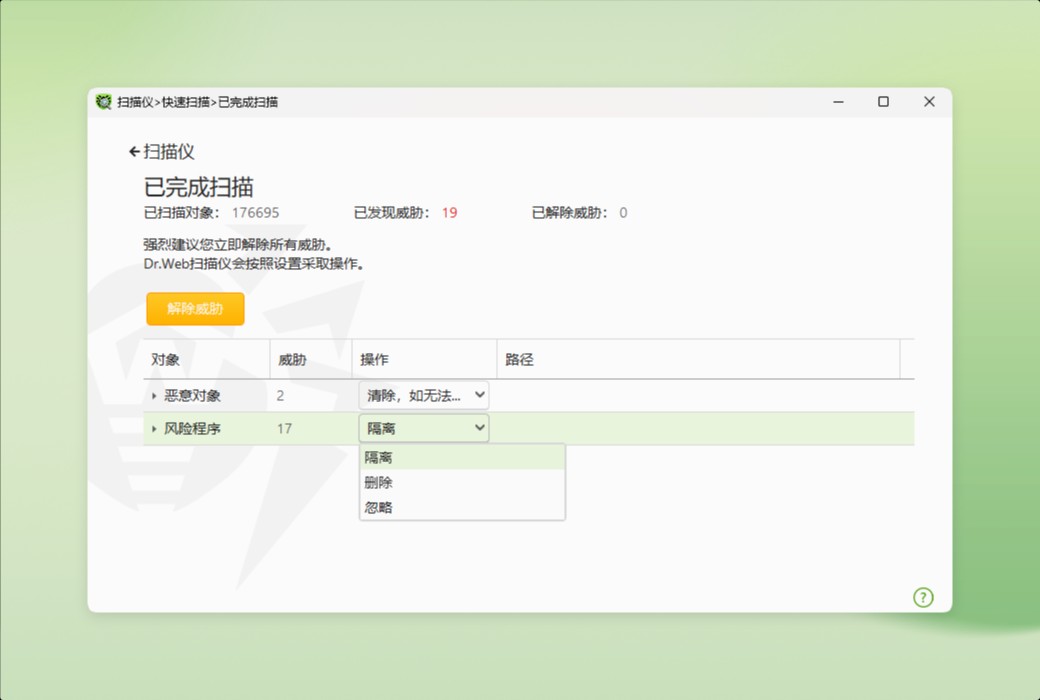Open the action dropdown showing 清除，如无法...
The image size is (1040, 700).
coord(423,394)
